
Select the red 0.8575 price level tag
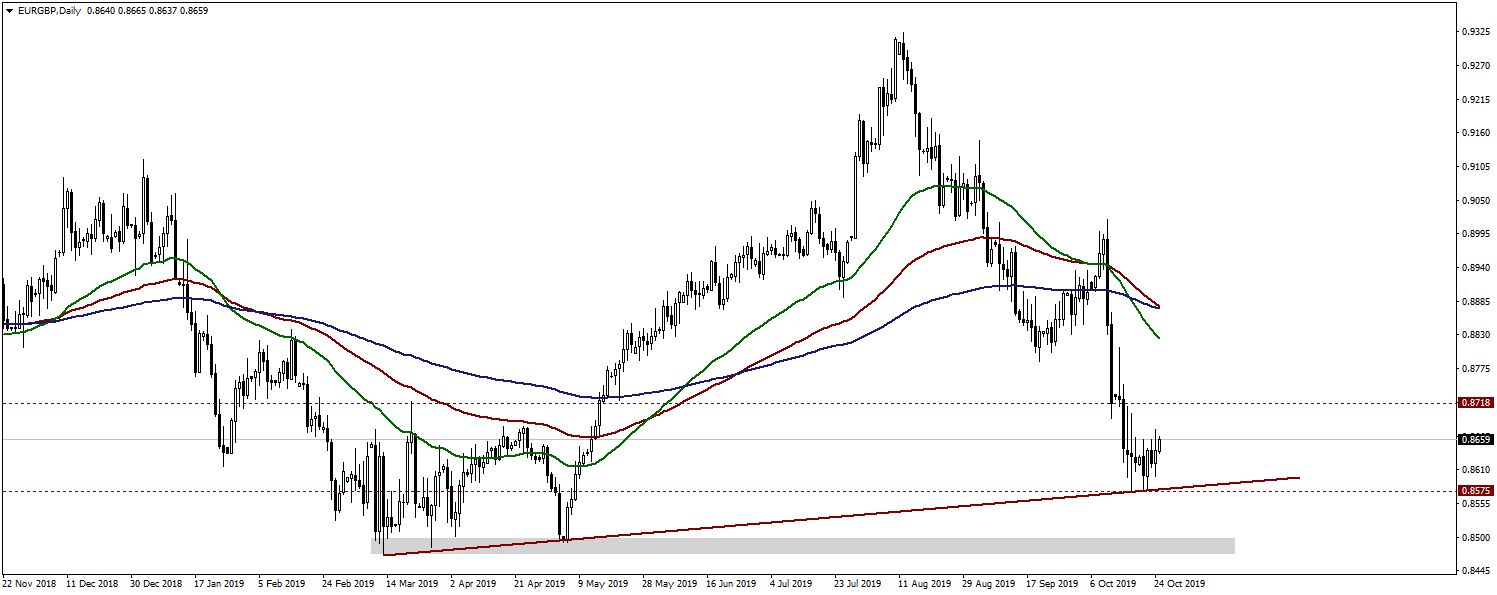coord(1476,491)
